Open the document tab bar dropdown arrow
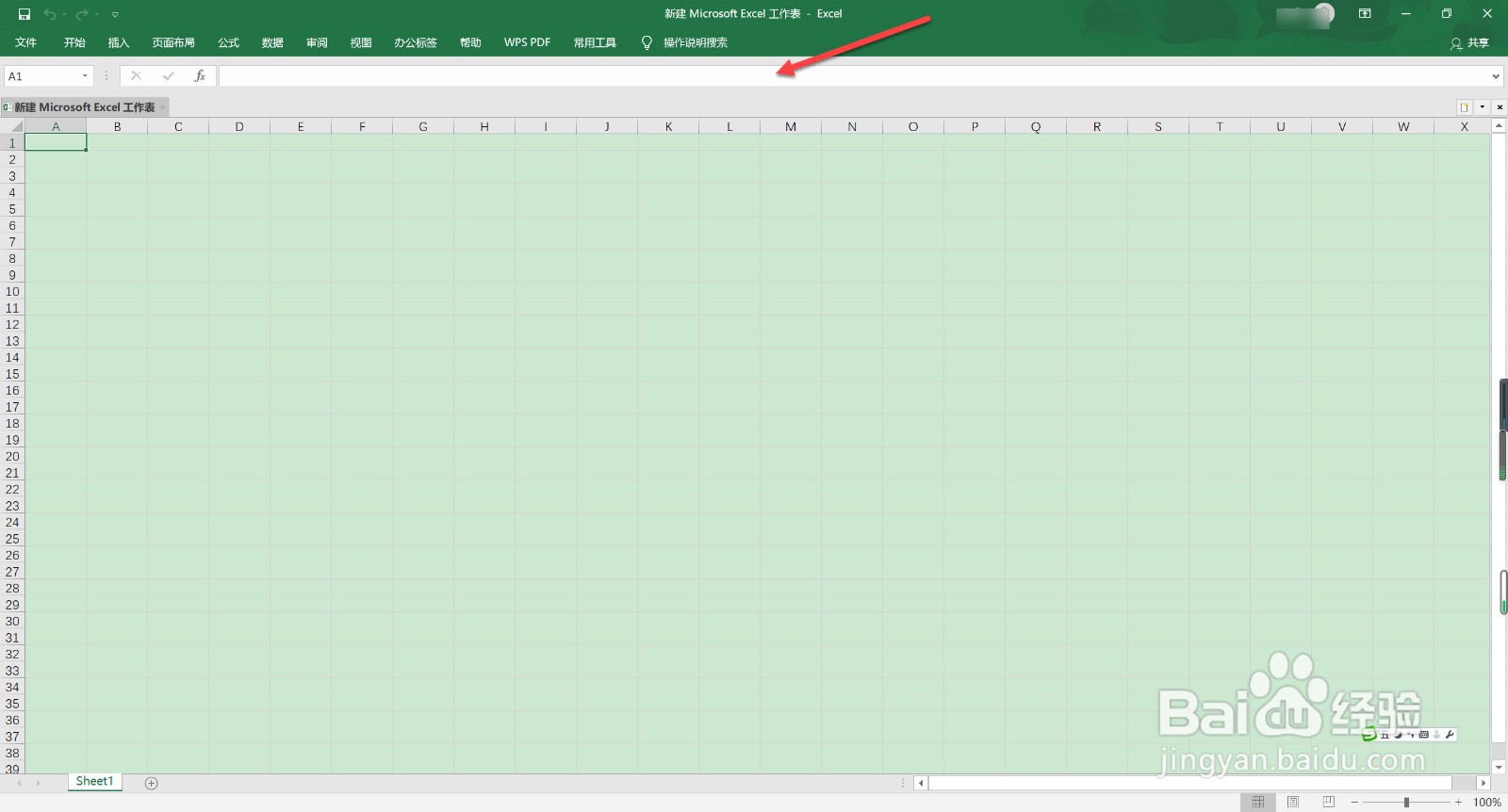The image size is (1508, 812). point(1483,107)
